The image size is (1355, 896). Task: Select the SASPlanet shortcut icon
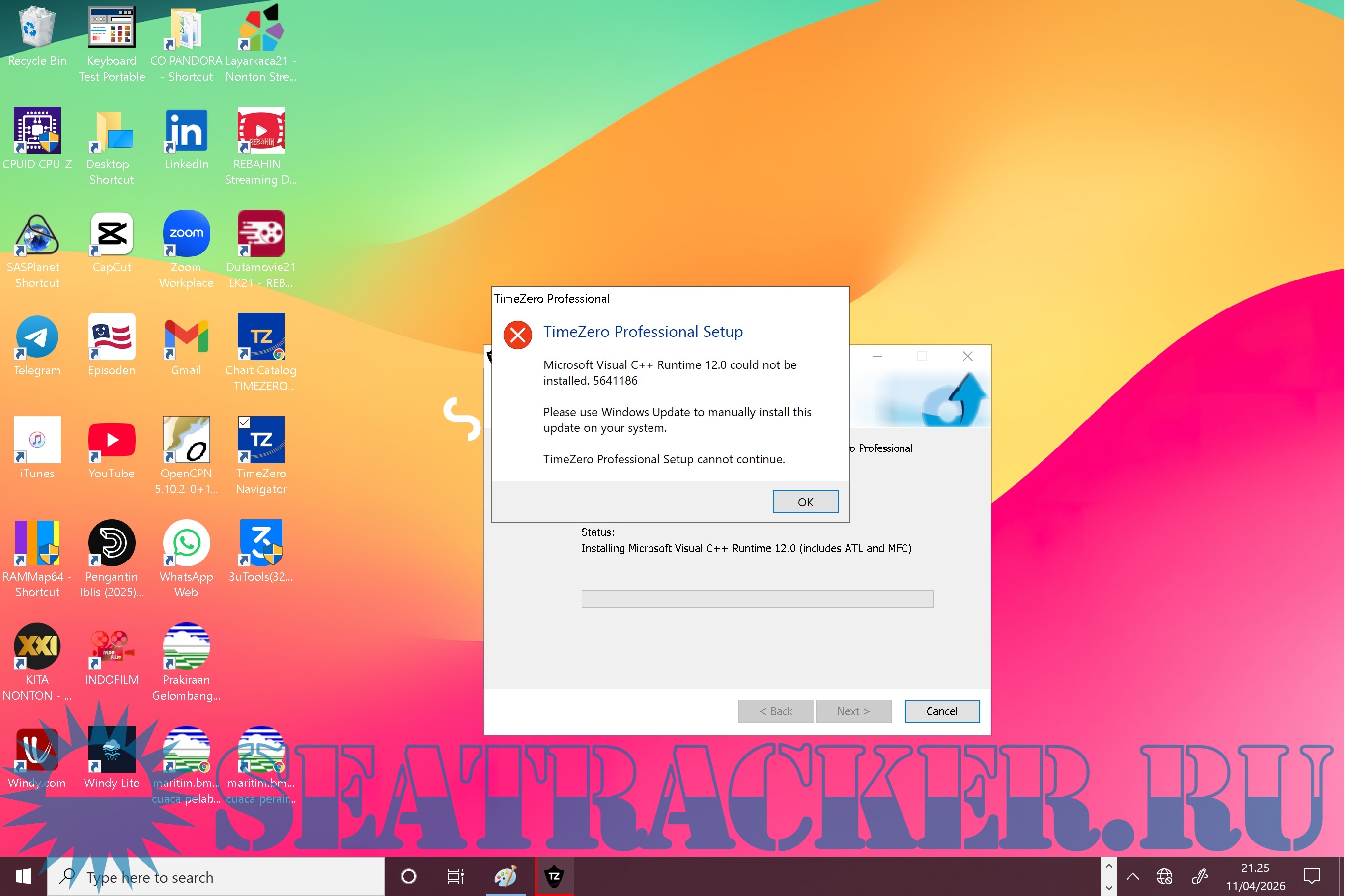tap(37, 235)
